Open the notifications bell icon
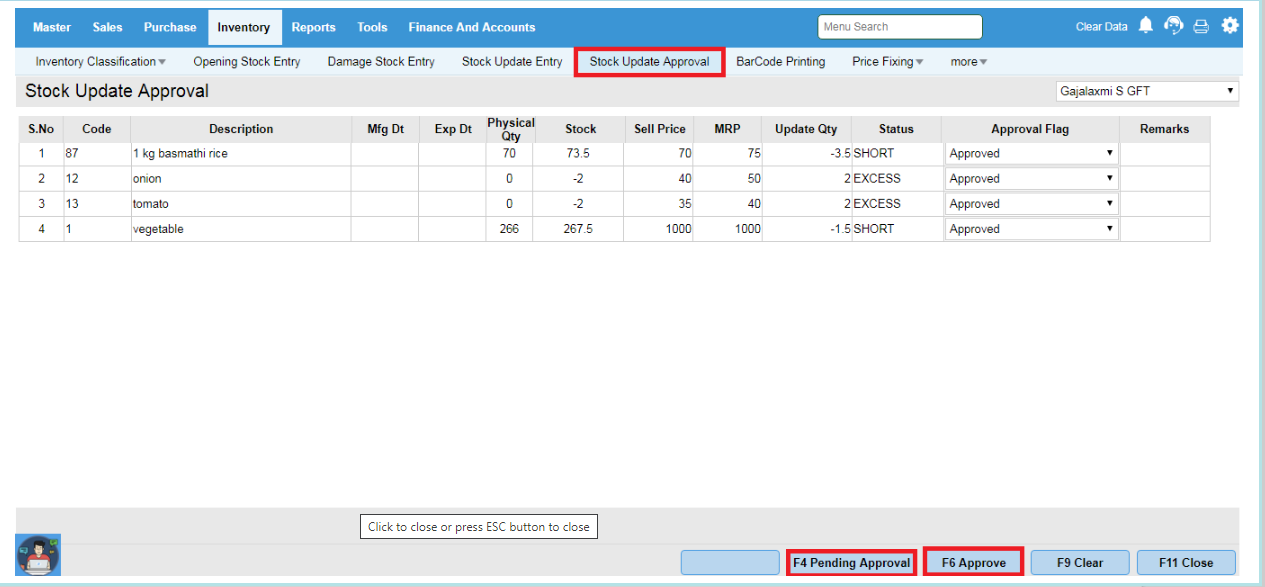Viewport: 1265px width, 587px height. pyautogui.click(x=1146, y=26)
